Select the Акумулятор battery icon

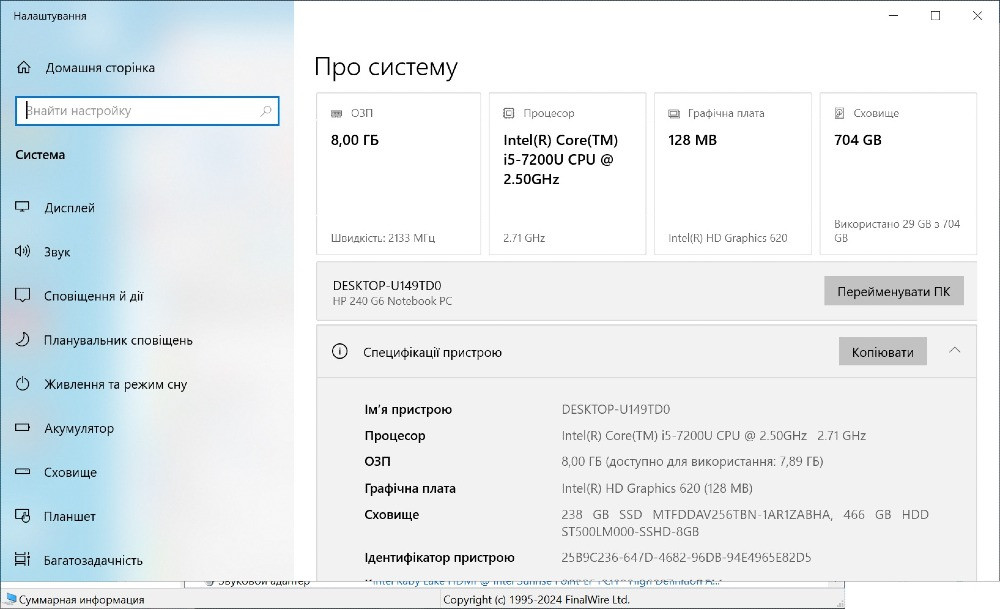[22, 428]
